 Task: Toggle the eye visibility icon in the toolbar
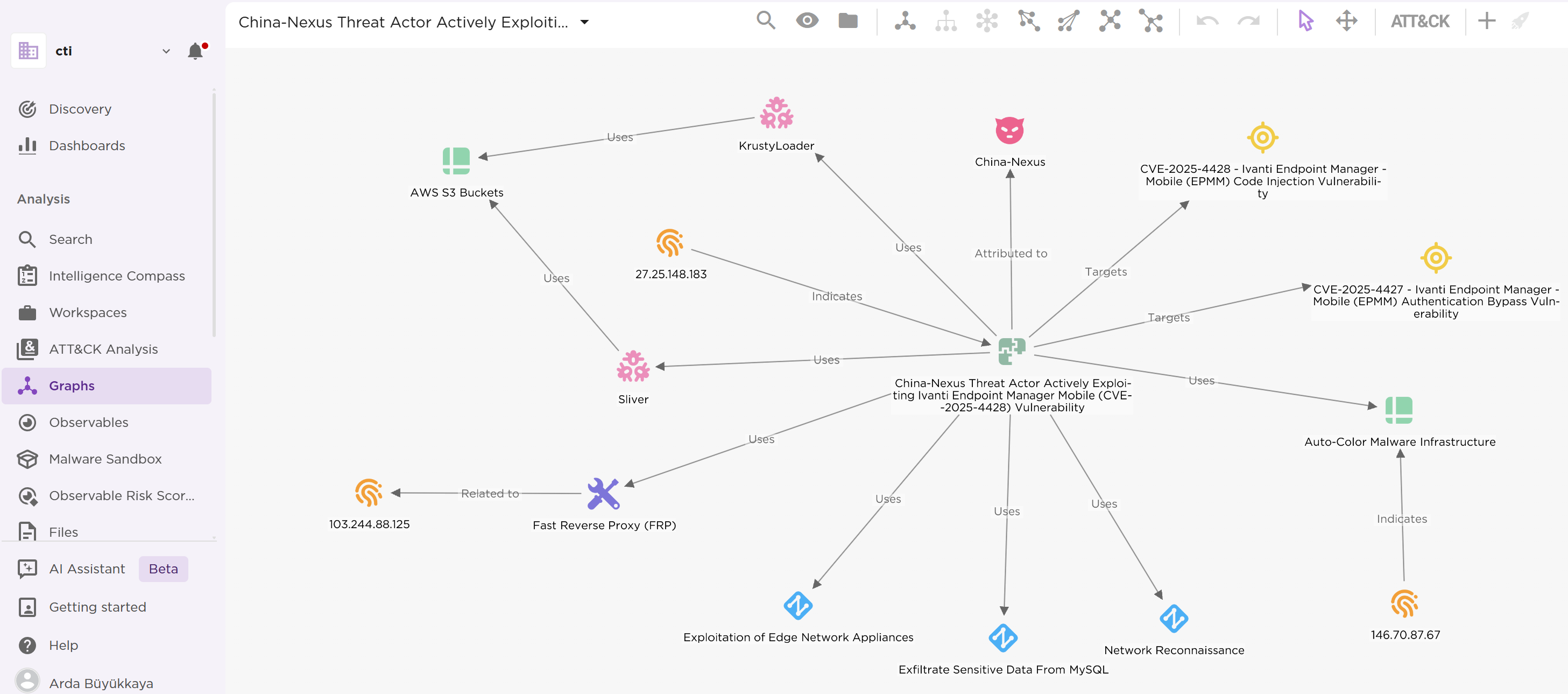(x=807, y=20)
